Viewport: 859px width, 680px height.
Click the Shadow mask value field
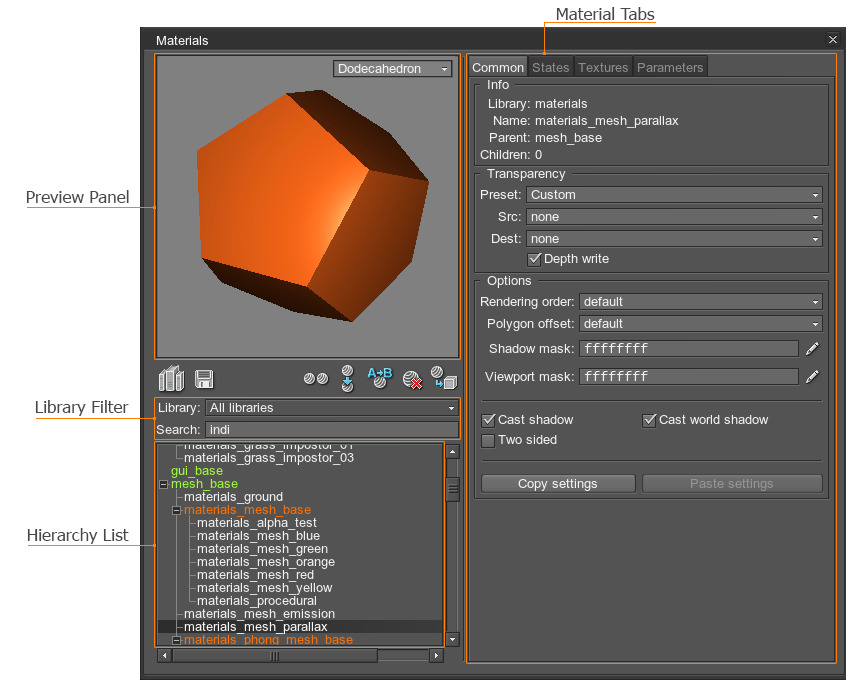pos(689,348)
